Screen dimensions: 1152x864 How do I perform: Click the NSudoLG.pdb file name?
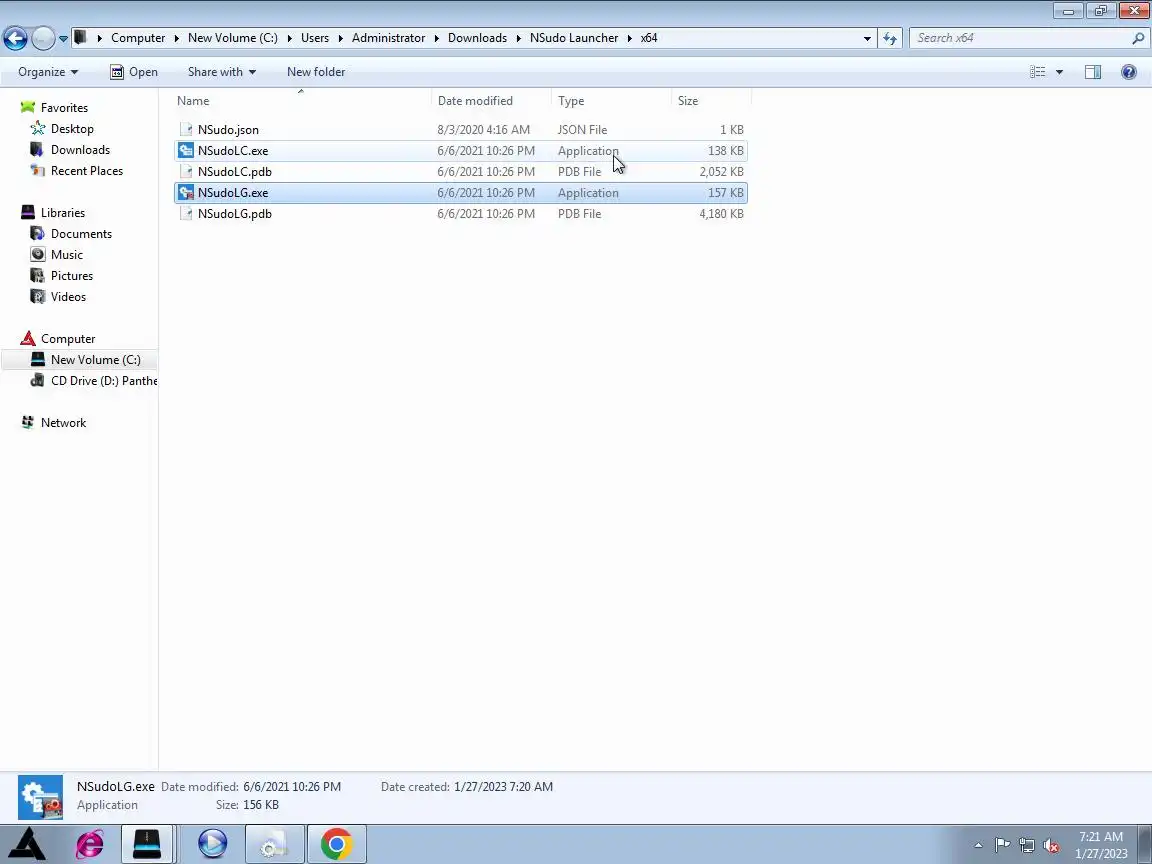(x=234, y=214)
